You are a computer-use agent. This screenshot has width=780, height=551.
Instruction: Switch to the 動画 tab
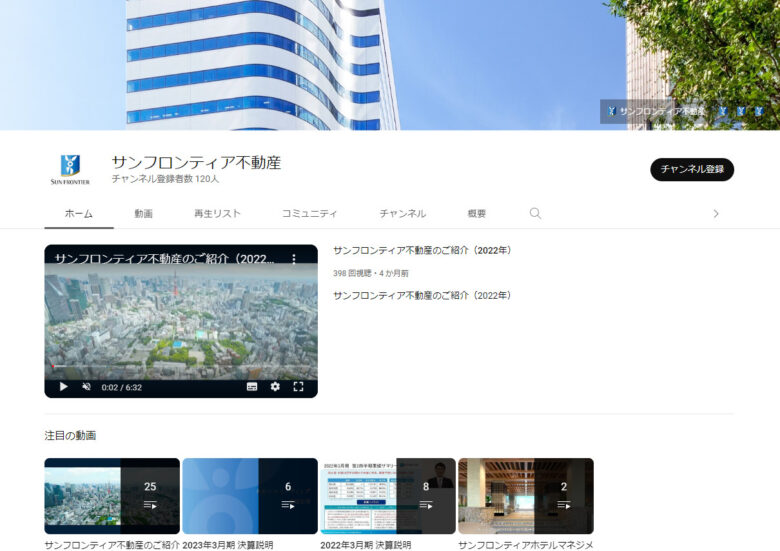(143, 213)
